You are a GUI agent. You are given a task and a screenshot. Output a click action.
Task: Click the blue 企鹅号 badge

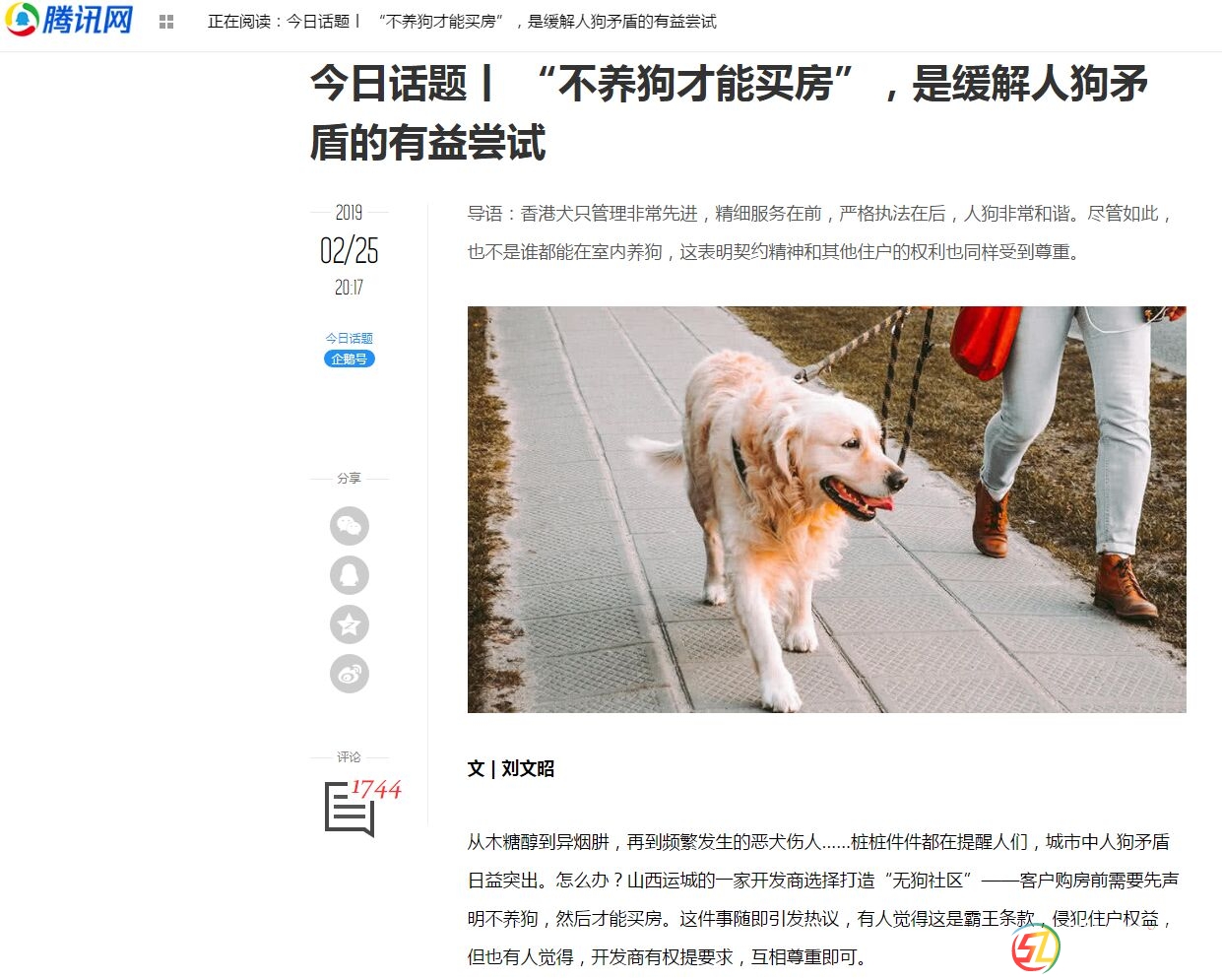tap(350, 359)
